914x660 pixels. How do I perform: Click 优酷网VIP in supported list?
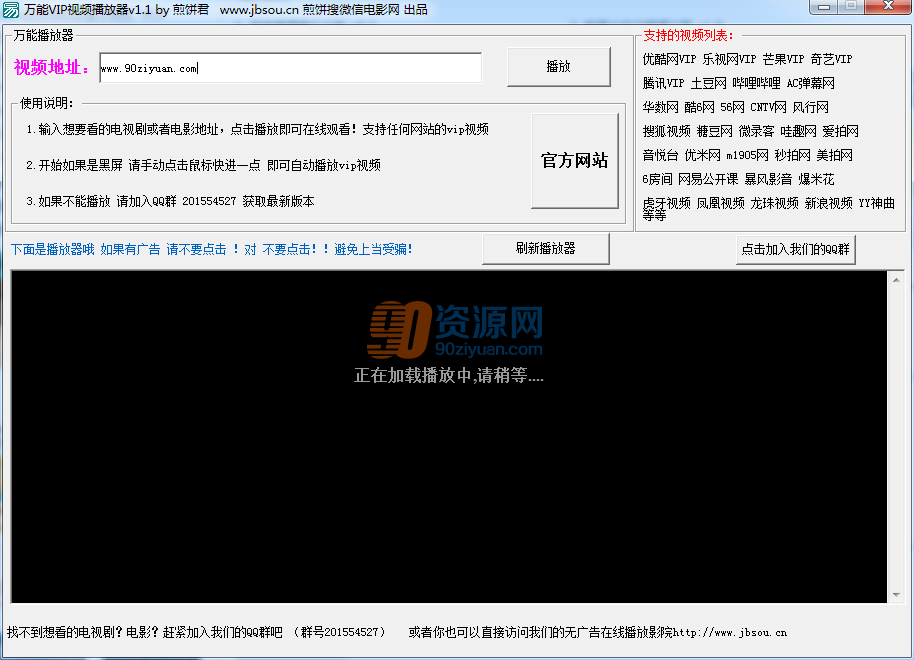(669, 59)
